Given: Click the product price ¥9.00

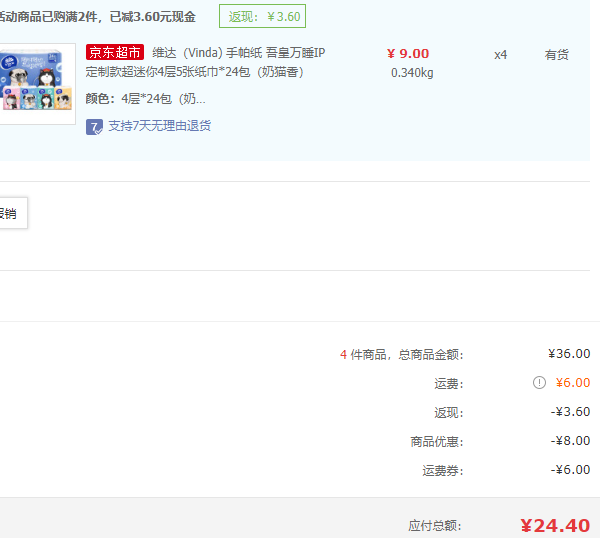Looking at the screenshot, I should (x=408, y=54).
